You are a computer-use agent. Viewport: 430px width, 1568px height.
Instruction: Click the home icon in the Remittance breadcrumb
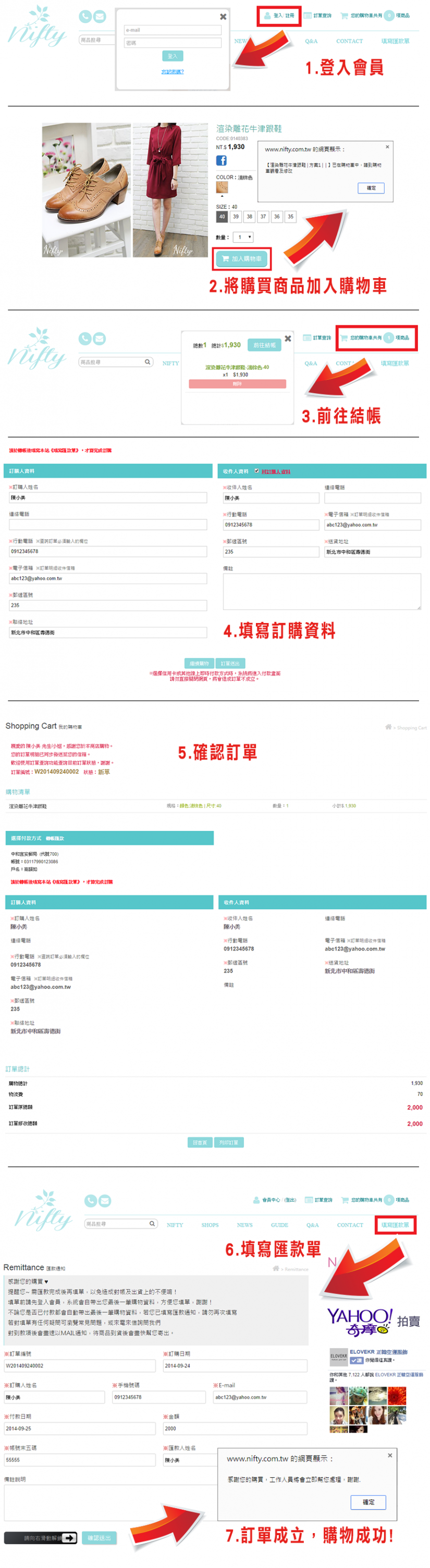tap(276, 1268)
